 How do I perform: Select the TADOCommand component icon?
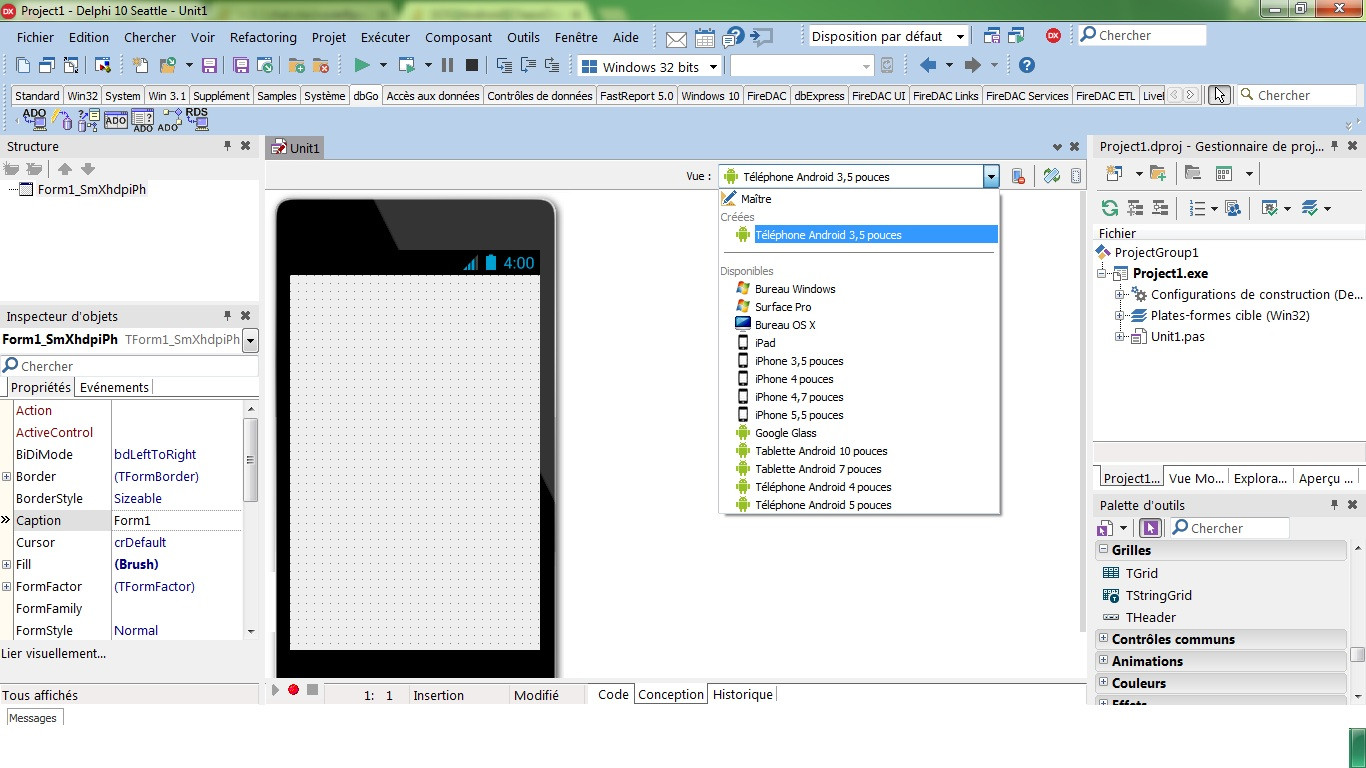pos(62,120)
